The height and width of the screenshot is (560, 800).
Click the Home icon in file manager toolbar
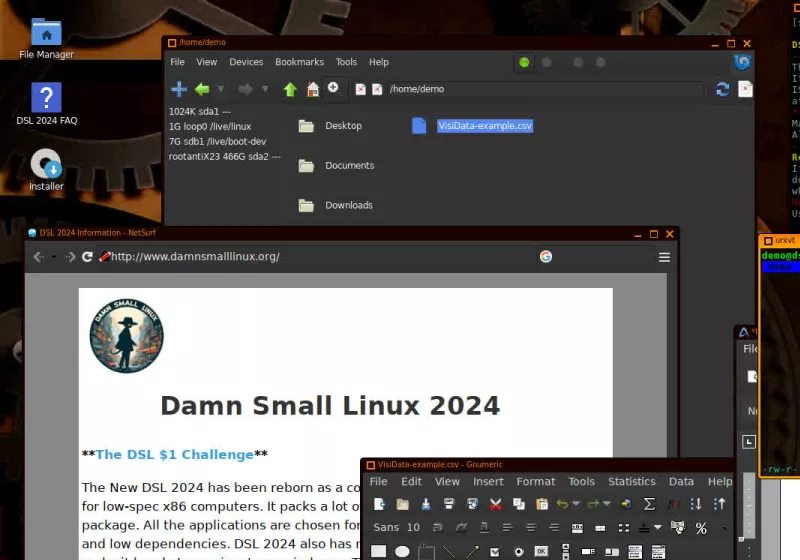(313, 89)
